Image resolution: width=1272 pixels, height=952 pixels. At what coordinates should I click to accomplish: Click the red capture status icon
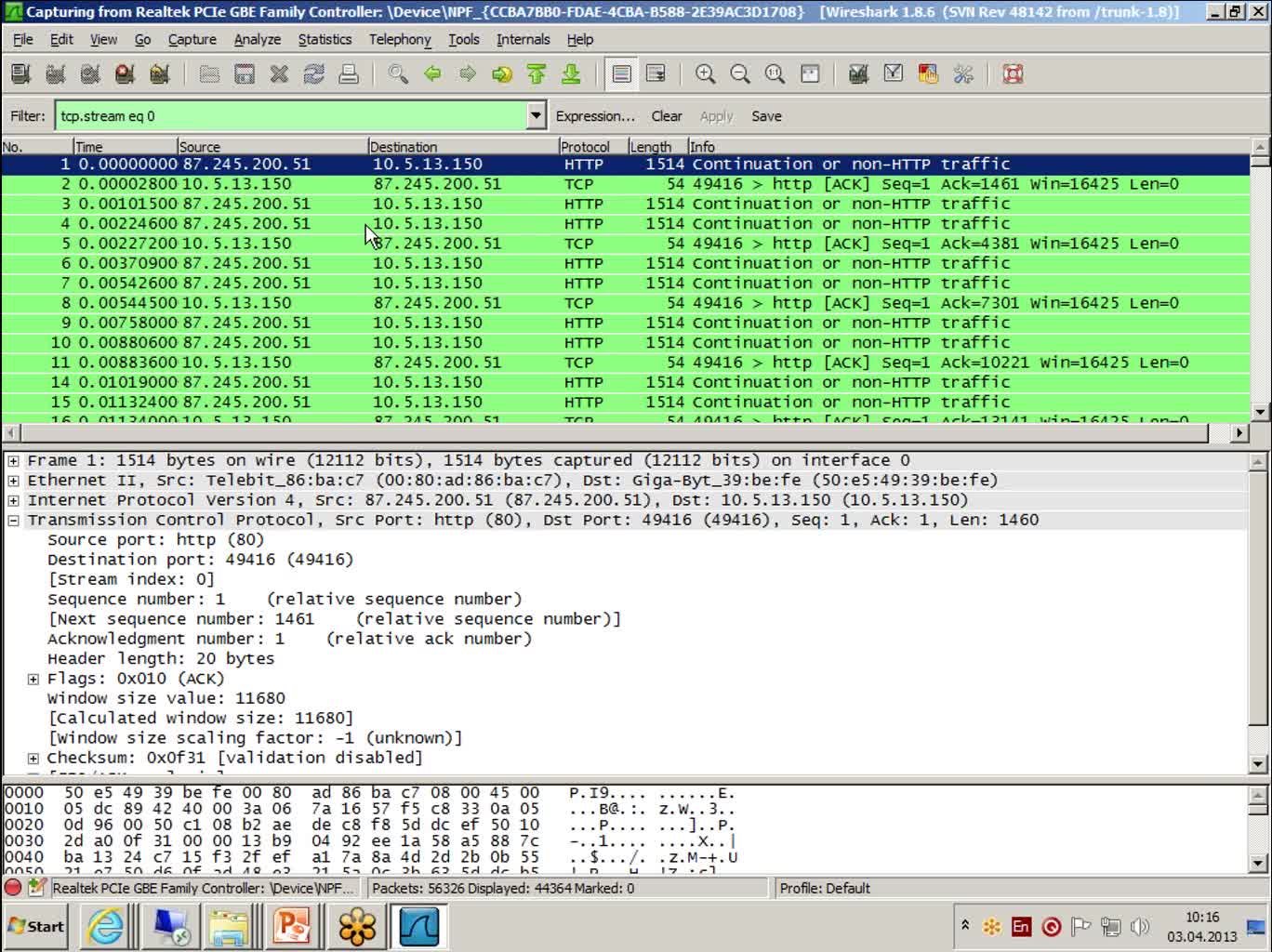[x=13, y=888]
